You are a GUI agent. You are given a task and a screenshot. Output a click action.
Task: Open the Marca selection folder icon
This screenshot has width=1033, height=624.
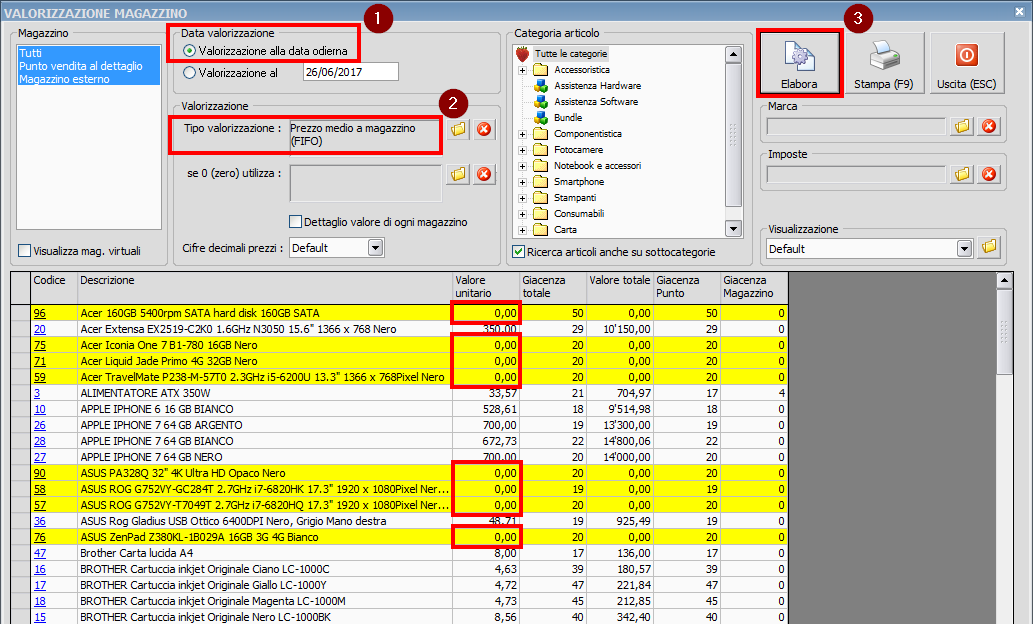pyautogui.click(x=963, y=126)
